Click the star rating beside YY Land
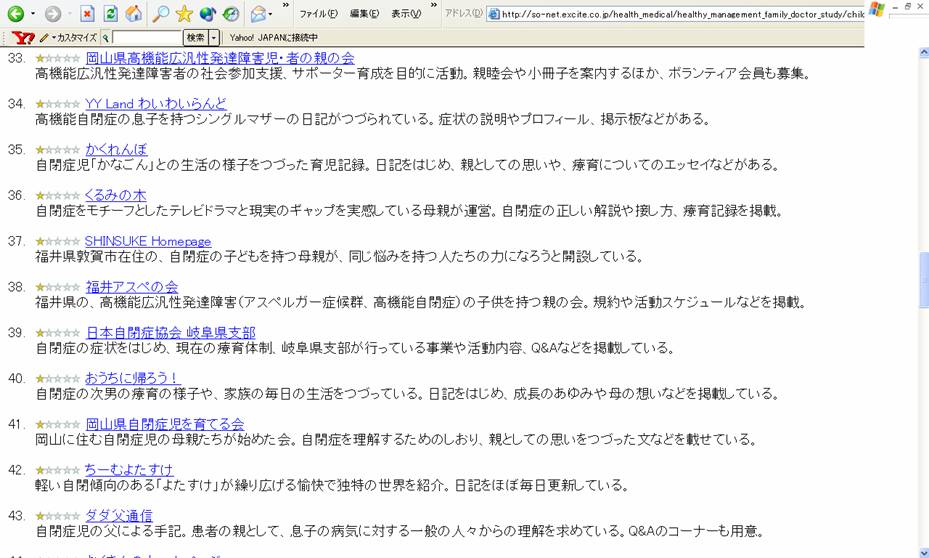This screenshot has width=929, height=558. 57,104
